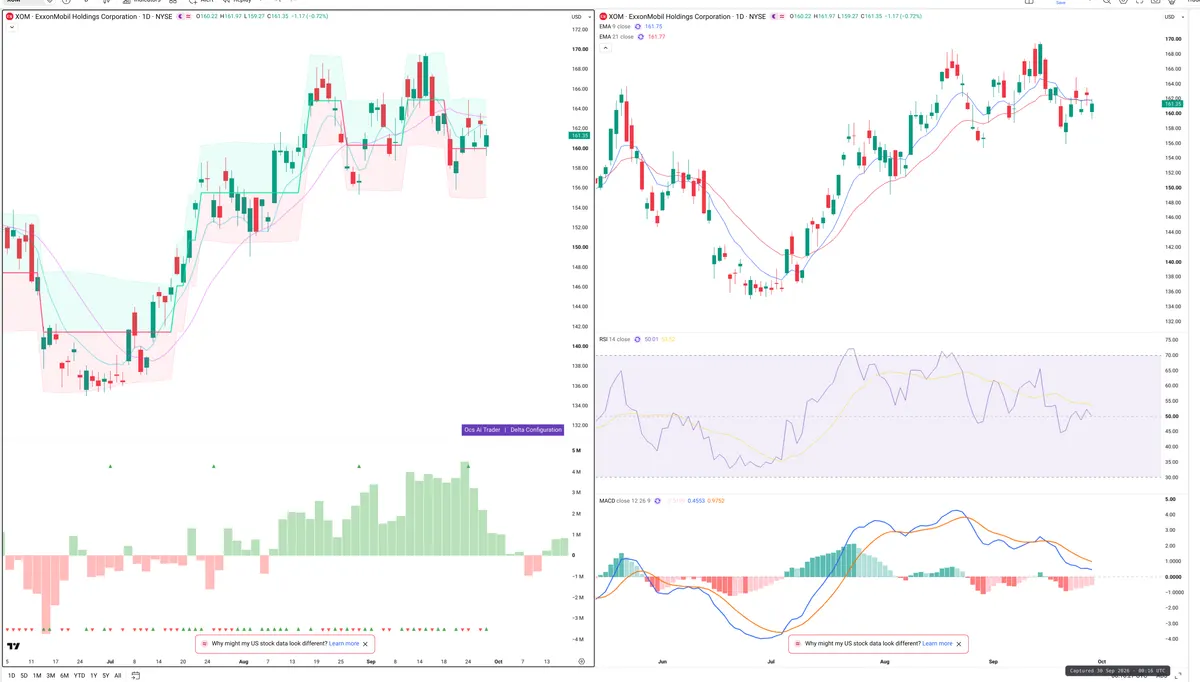Select MACD close 12 26 9 legend
Screen dimensions: 1200x682
625,500
